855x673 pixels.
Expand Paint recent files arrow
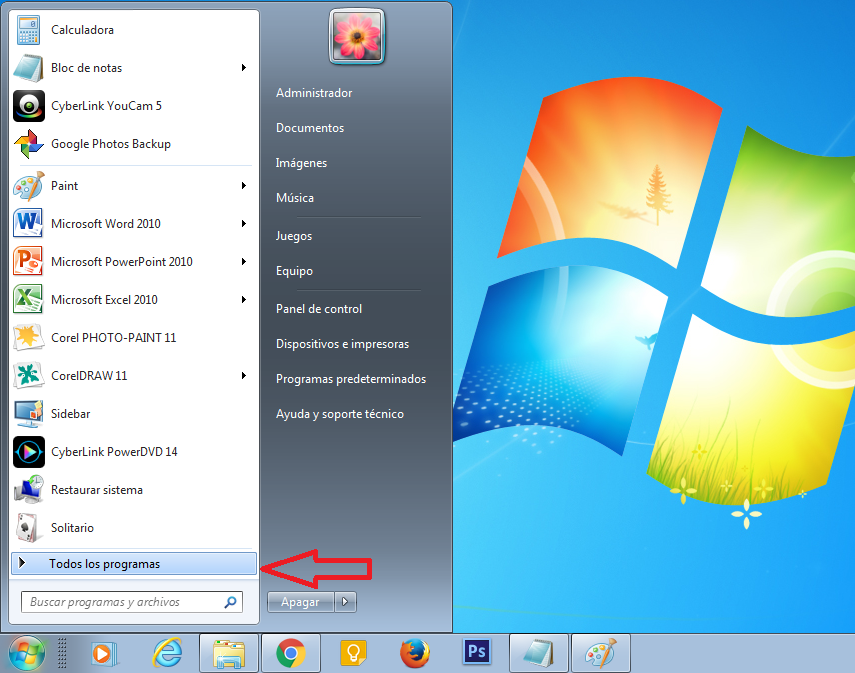point(244,186)
